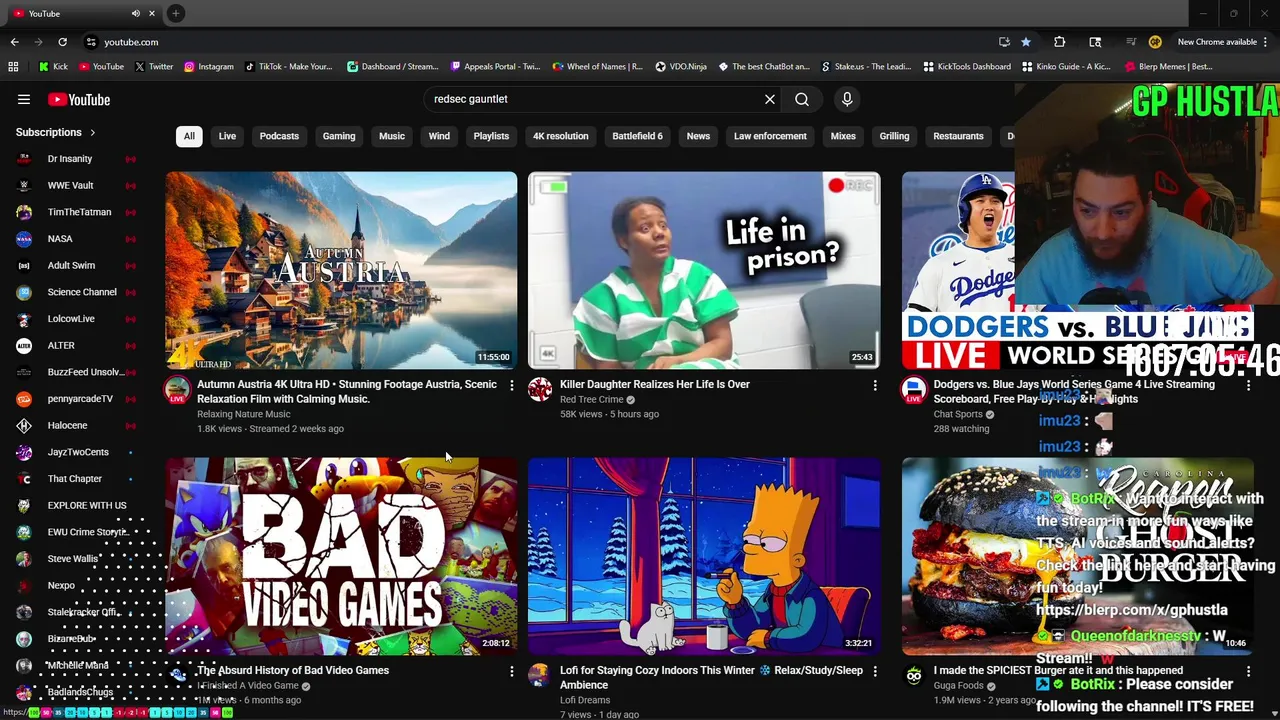
Task: Open Blerp Memes bookmark
Action: (x=1169, y=67)
